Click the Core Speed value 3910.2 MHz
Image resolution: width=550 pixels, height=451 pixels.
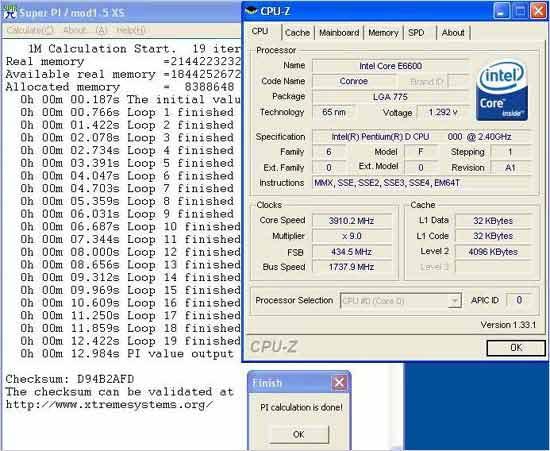coord(351,221)
